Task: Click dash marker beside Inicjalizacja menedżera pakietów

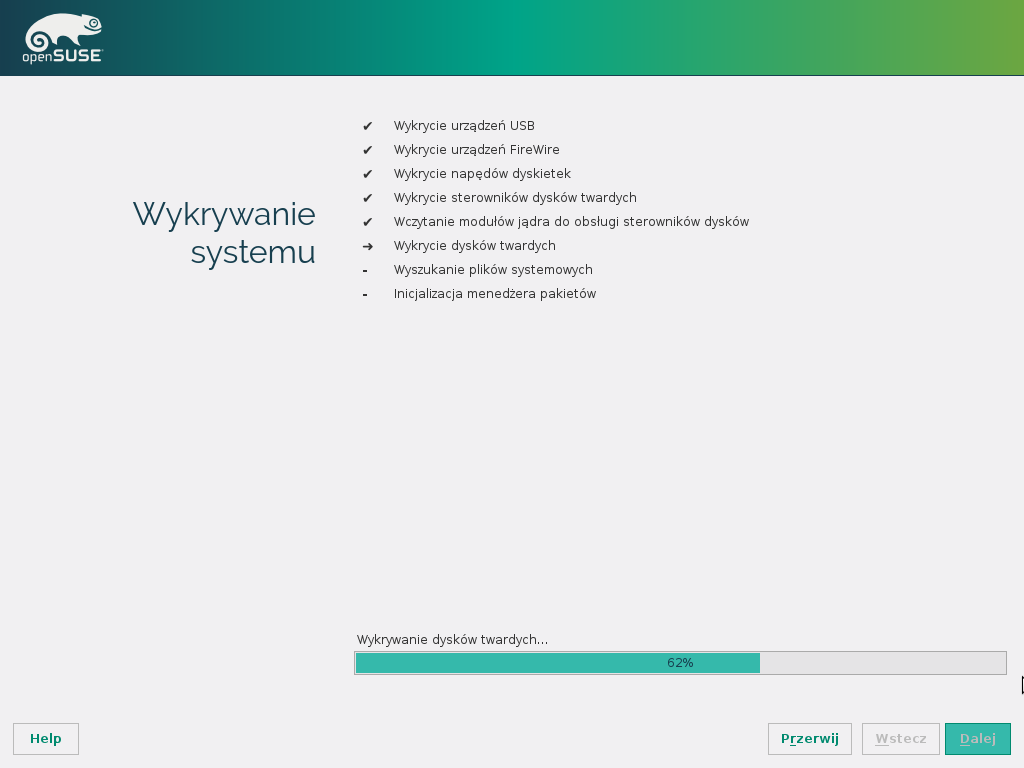Action: click(x=365, y=294)
